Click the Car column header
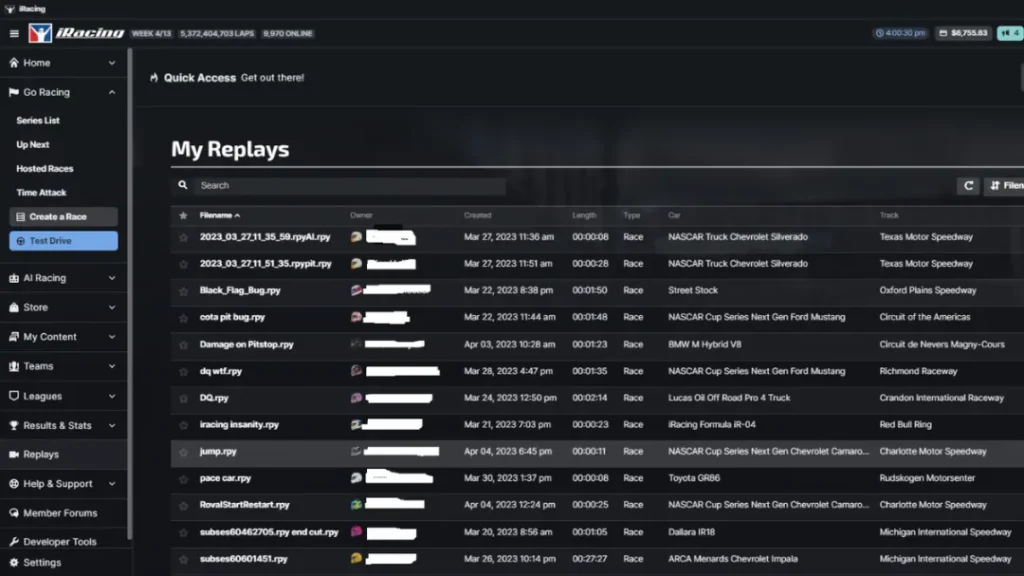The image size is (1024, 576). 674,215
